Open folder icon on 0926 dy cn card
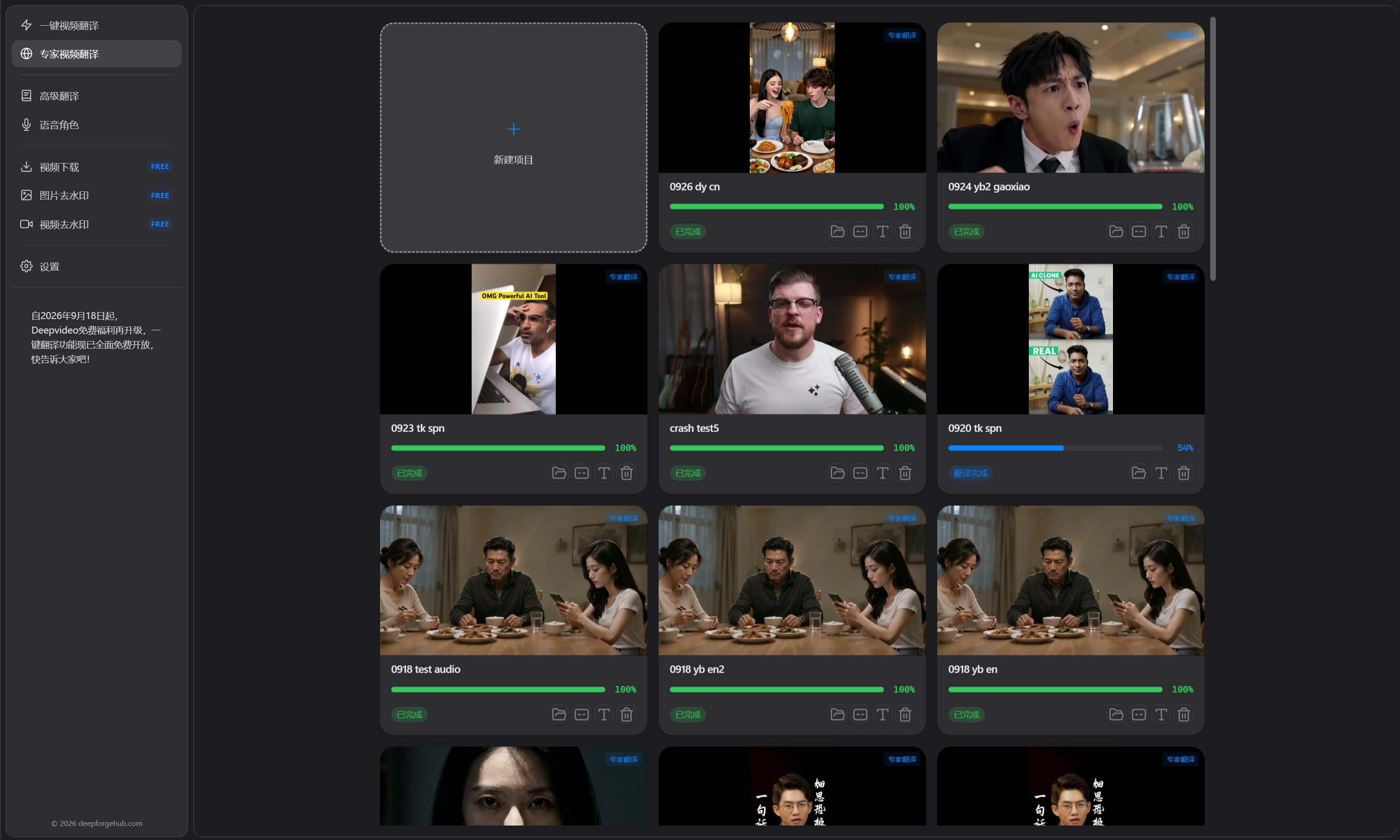 pos(837,232)
